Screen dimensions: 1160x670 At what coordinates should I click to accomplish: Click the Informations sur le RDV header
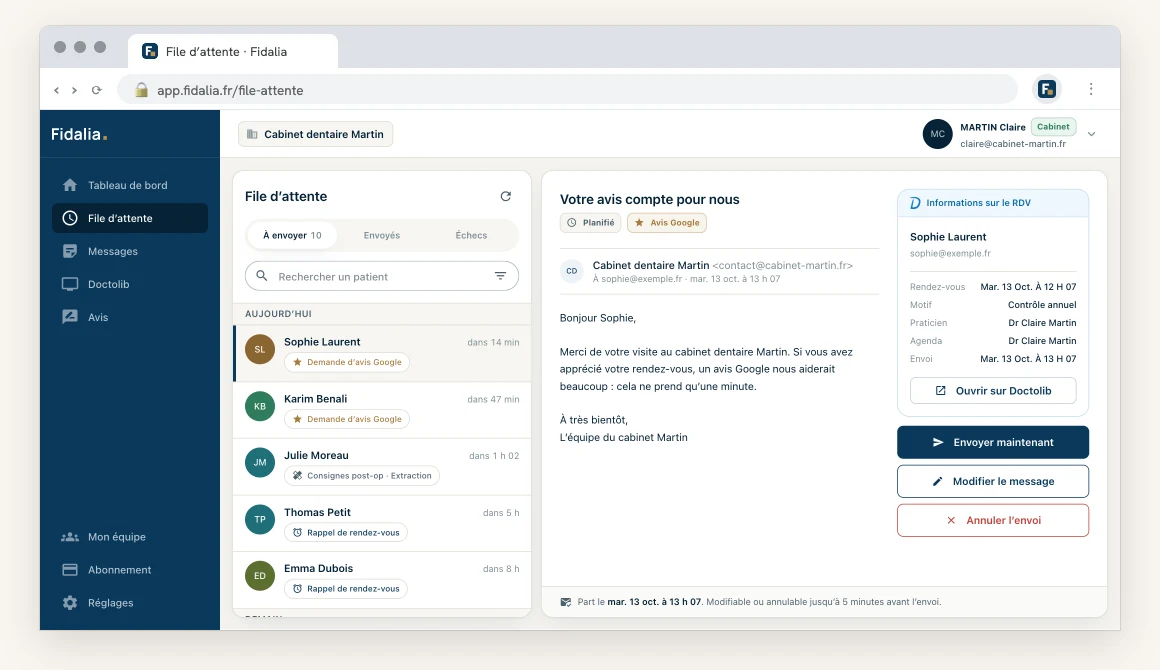coord(993,203)
